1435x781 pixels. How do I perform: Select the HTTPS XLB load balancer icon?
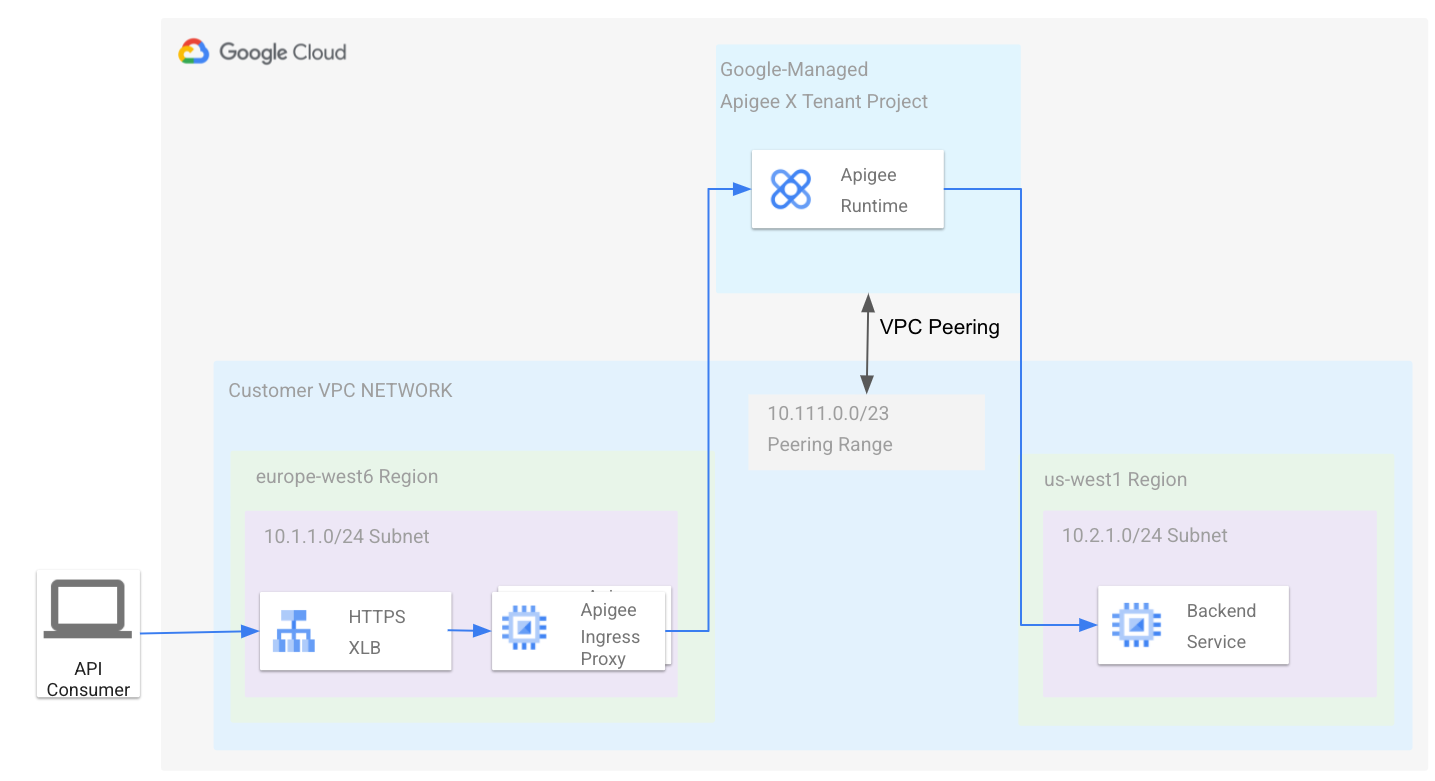click(x=296, y=630)
